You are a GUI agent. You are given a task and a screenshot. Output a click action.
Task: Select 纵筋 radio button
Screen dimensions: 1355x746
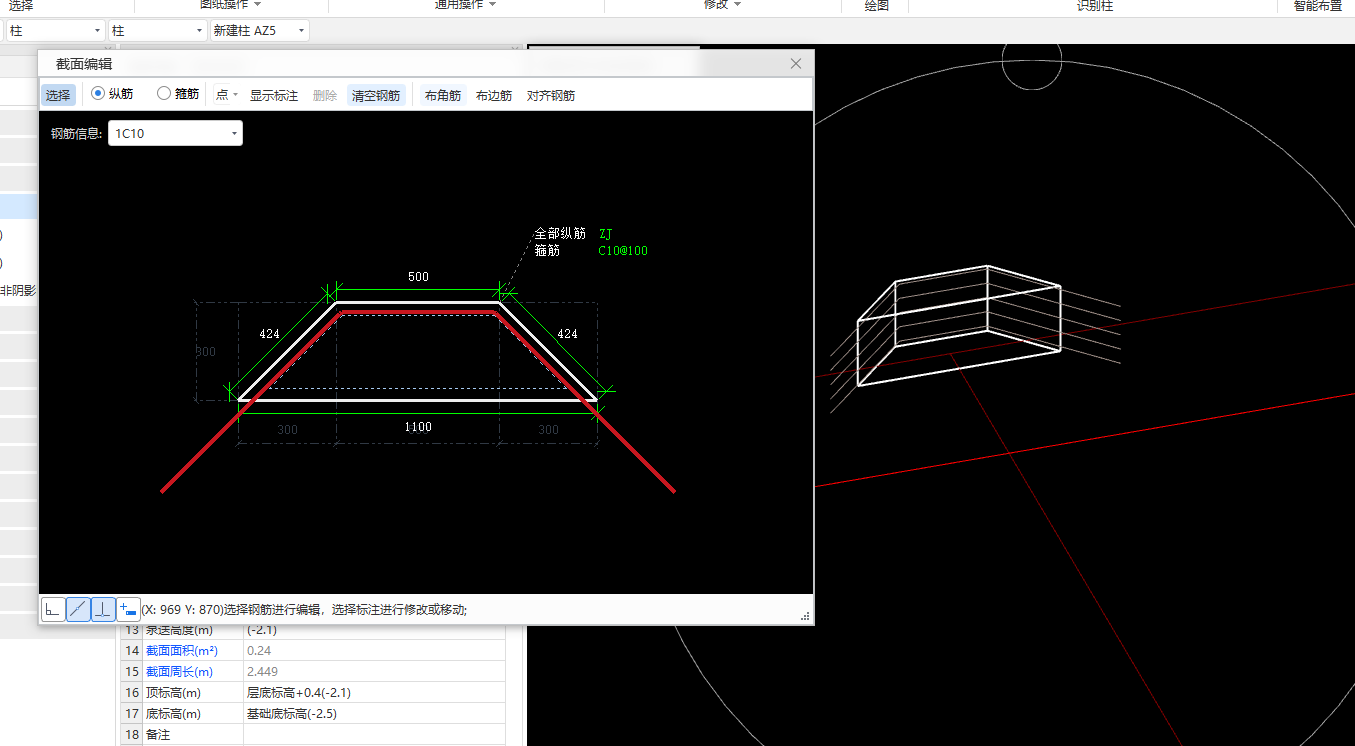point(98,94)
